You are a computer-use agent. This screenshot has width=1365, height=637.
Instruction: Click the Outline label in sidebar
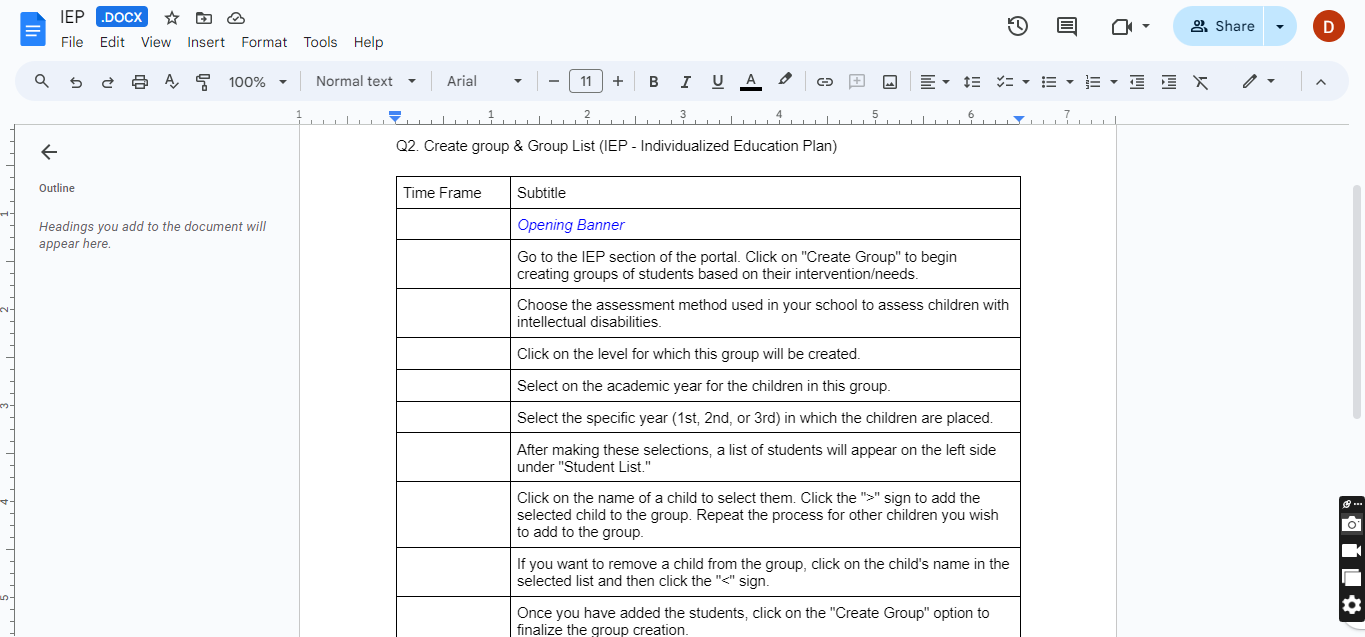[x=57, y=188]
